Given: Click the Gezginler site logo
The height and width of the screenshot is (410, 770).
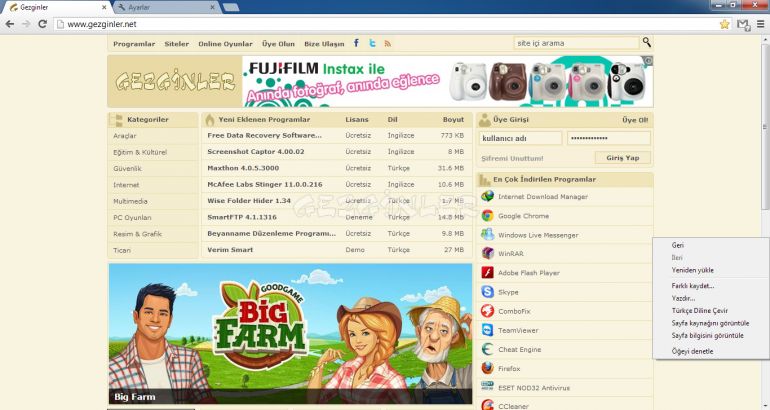Looking at the screenshot, I should tap(175, 81).
